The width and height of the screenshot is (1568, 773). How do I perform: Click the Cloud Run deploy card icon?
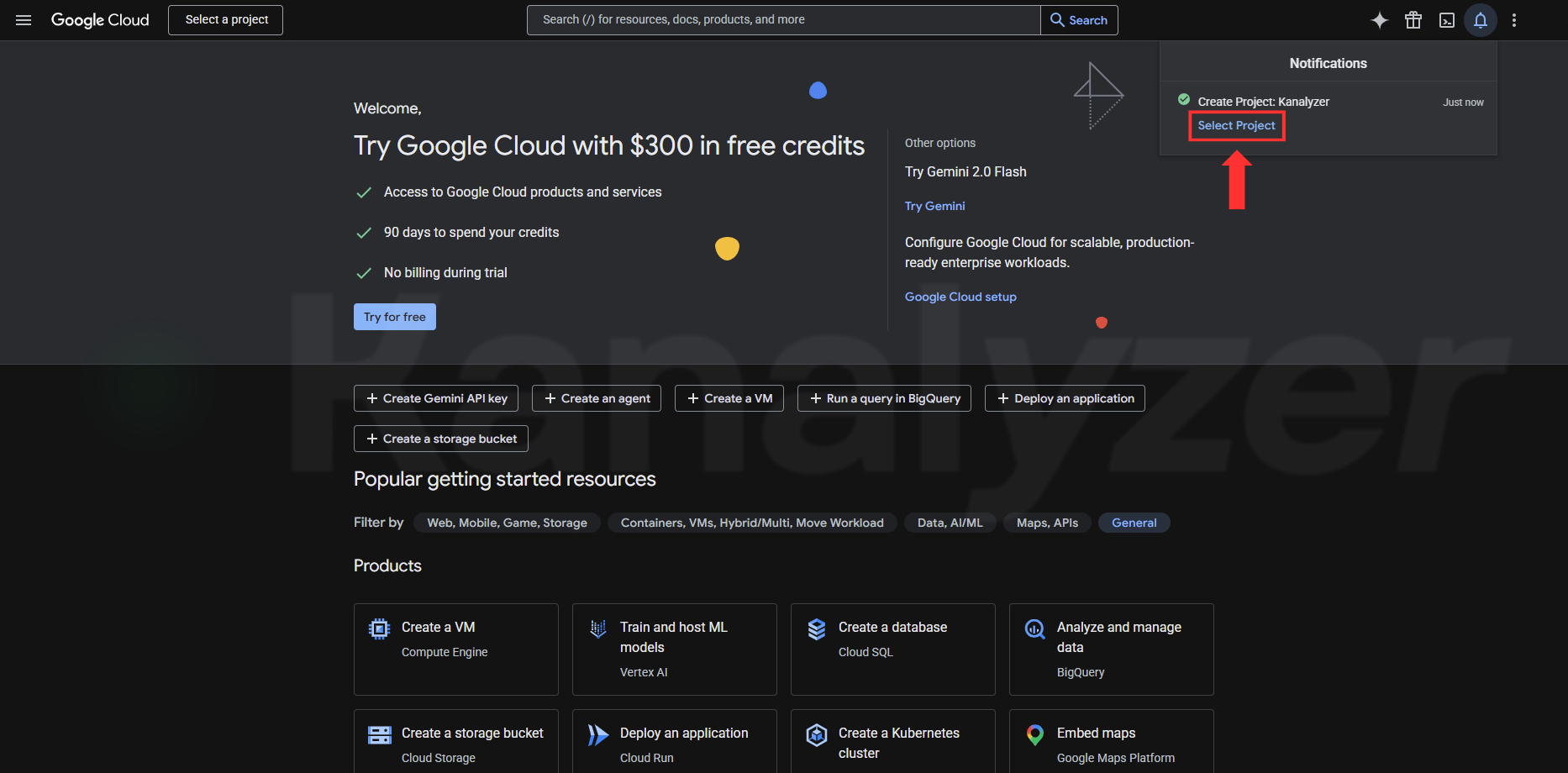[x=598, y=735]
